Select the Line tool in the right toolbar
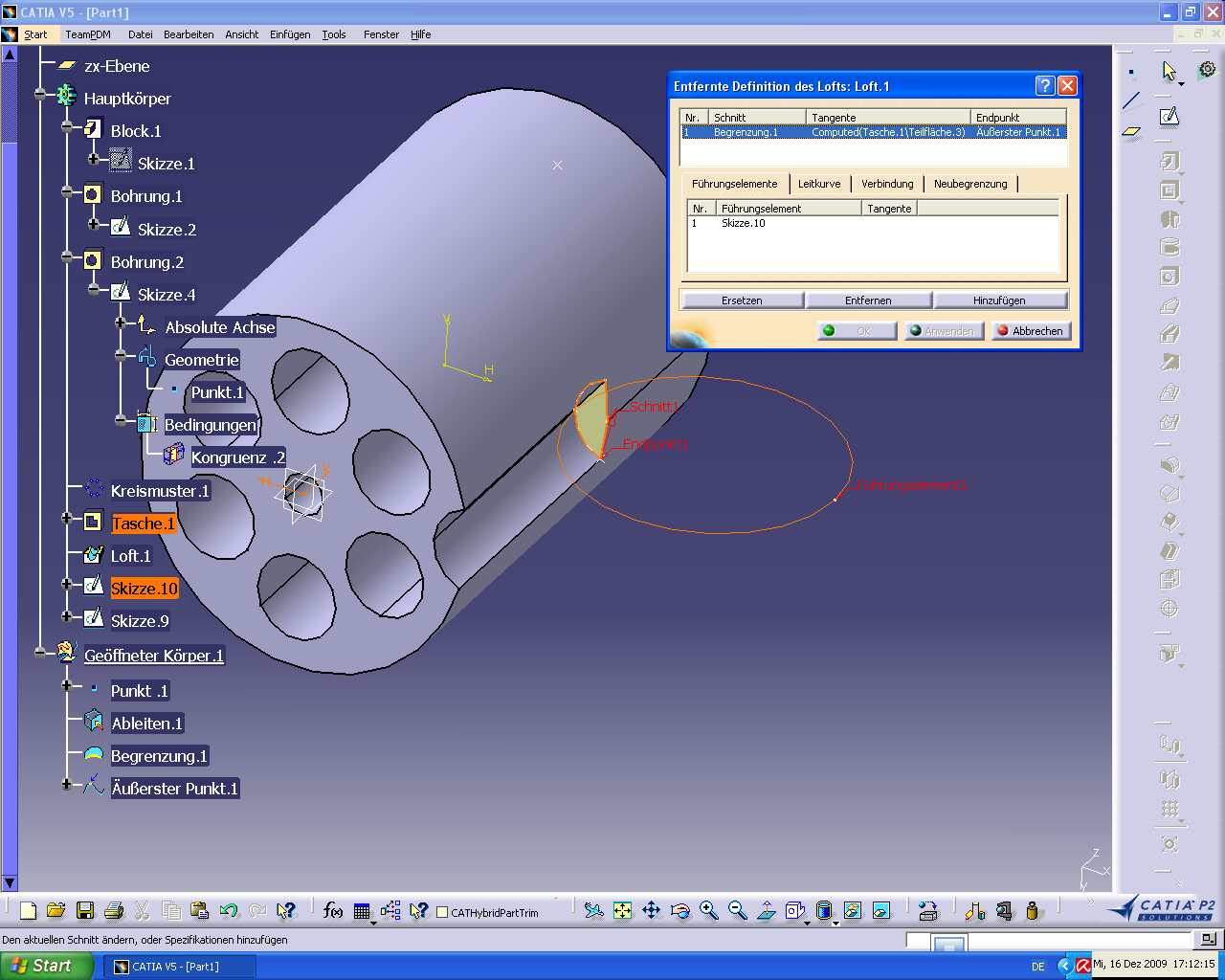Viewport: 1225px width, 980px height. [x=1131, y=100]
